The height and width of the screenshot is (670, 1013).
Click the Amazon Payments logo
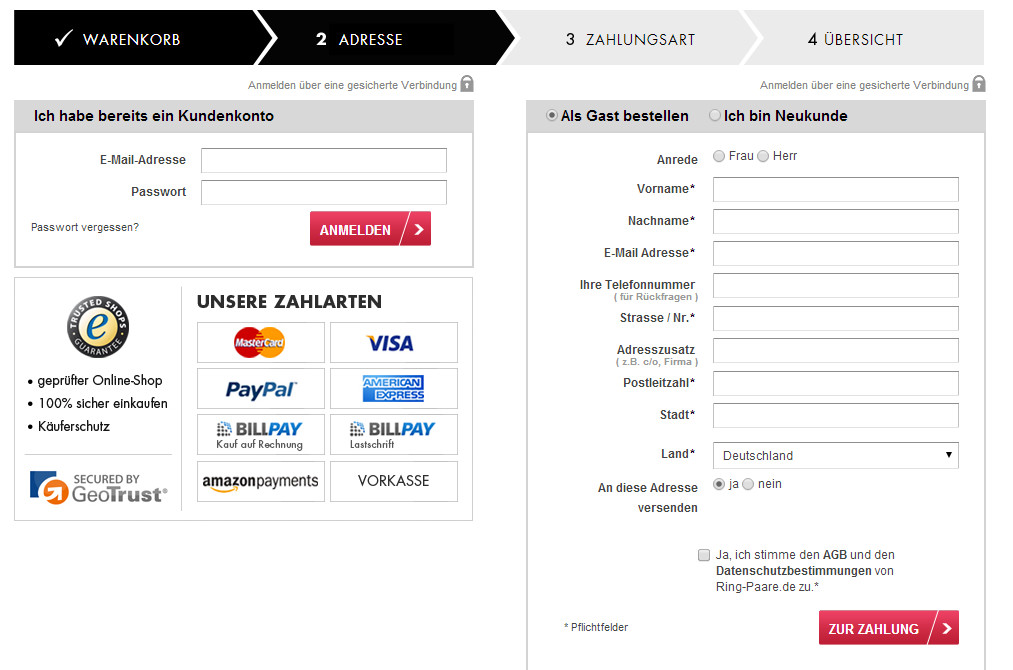point(260,481)
